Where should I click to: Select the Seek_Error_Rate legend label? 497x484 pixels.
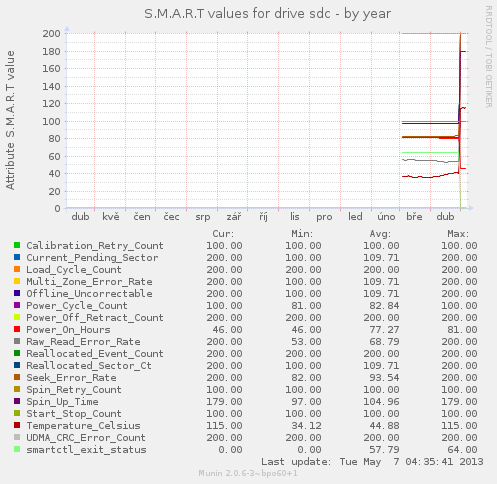pos(71,378)
